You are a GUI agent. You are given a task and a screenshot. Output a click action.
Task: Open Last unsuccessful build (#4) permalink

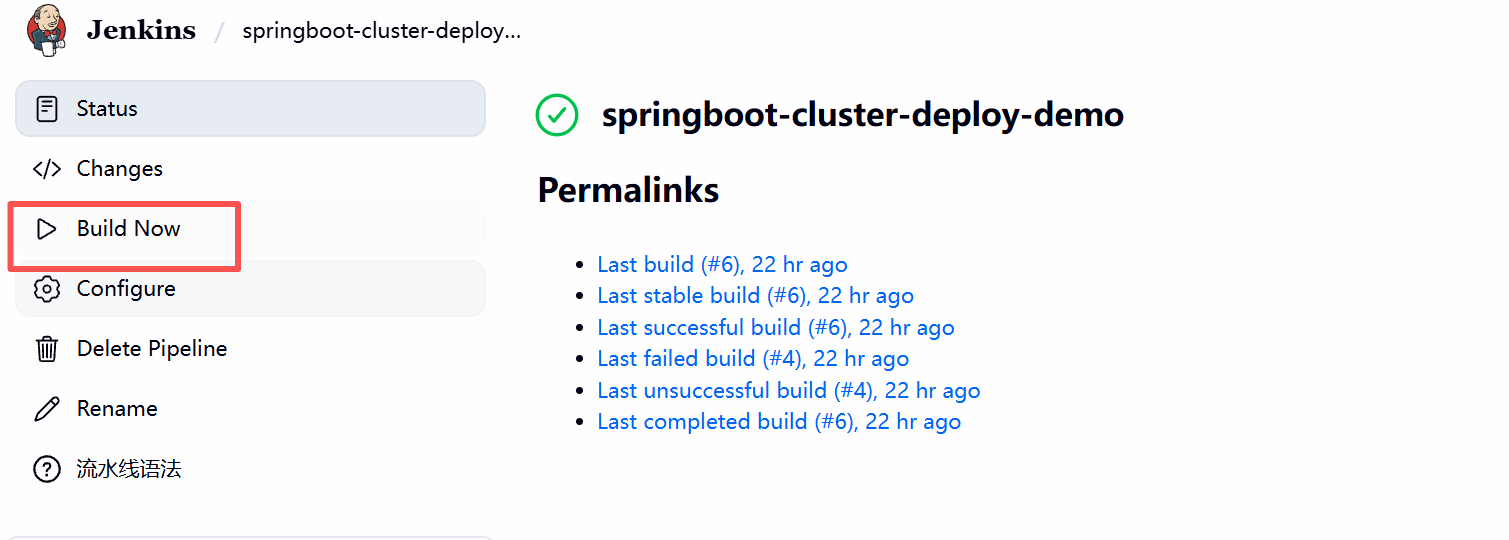pos(788,390)
